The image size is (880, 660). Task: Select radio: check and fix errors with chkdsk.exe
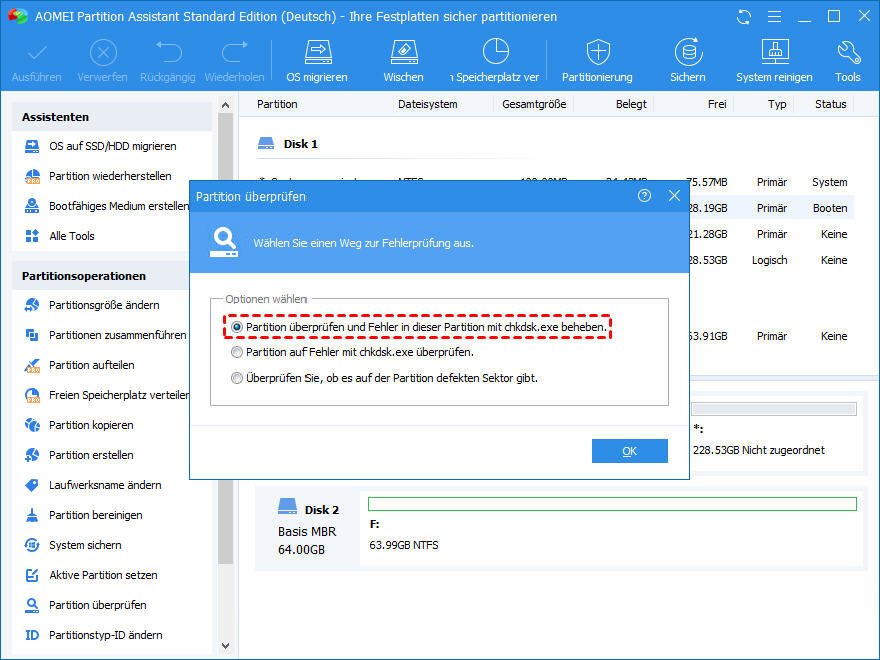tap(237, 327)
